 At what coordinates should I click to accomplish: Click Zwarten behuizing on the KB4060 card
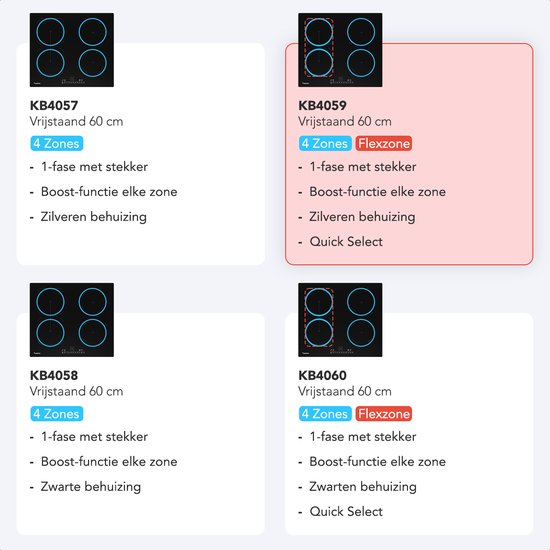pos(363,487)
